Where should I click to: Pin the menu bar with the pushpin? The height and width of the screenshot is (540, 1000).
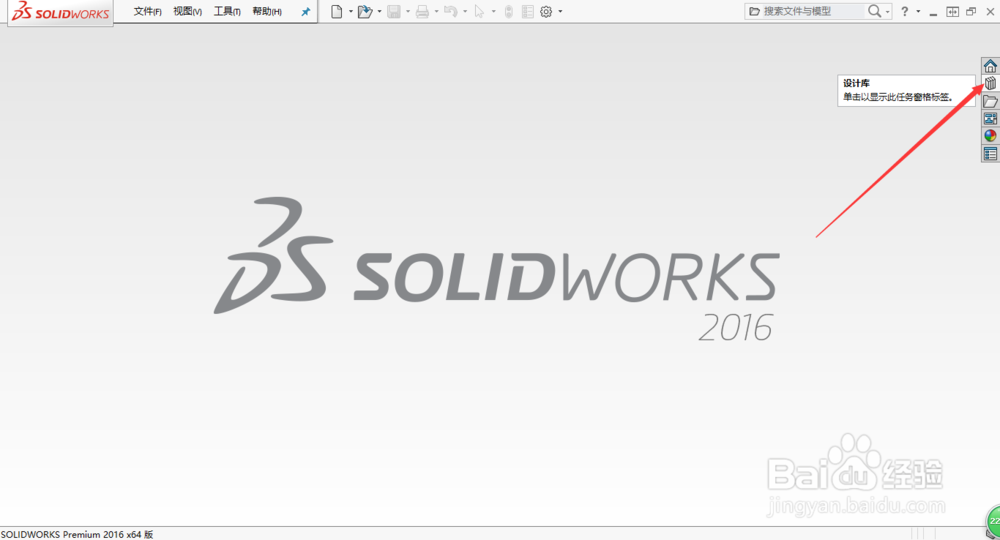click(305, 11)
